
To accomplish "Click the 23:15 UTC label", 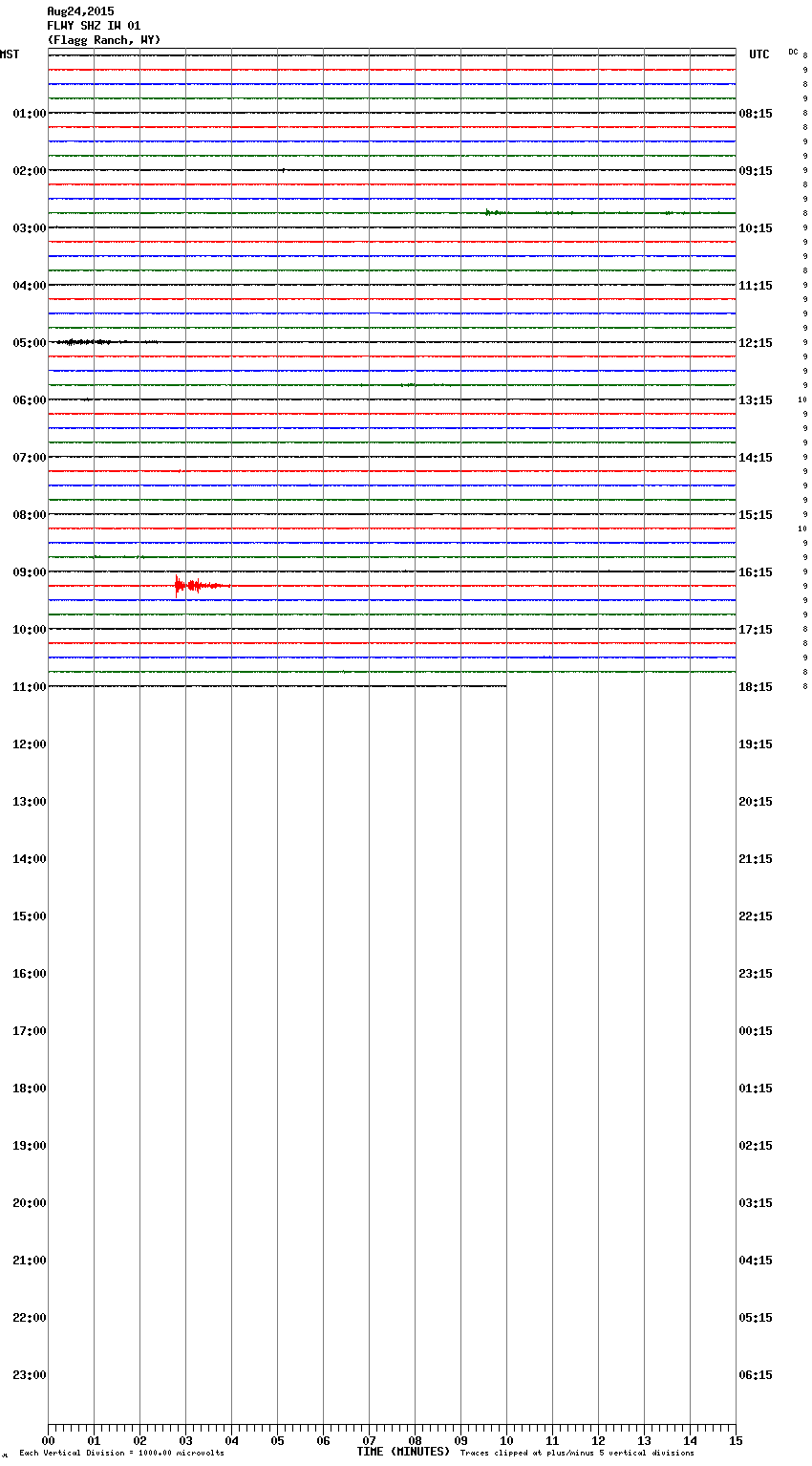I will [x=756, y=974].
